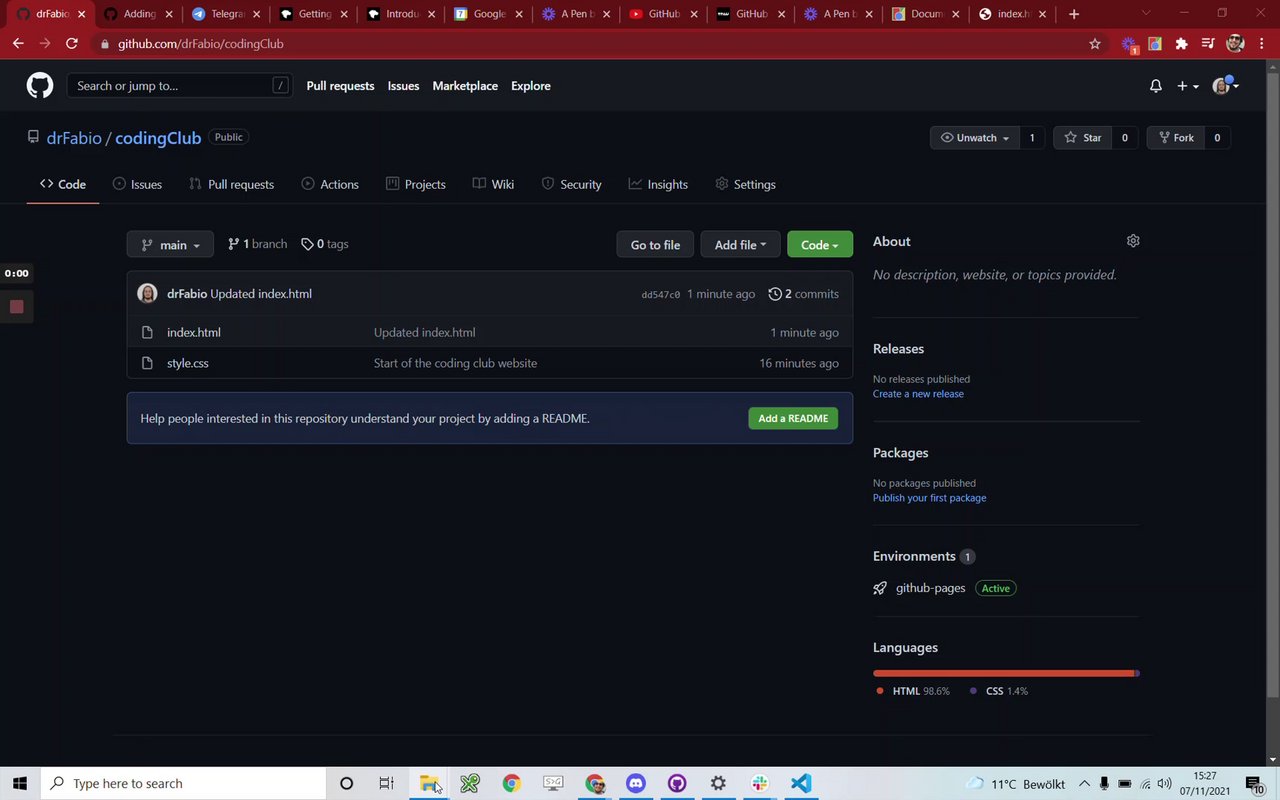
Task: Open the GitHub homepage logo
Action: pyautogui.click(x=40, y=86)
